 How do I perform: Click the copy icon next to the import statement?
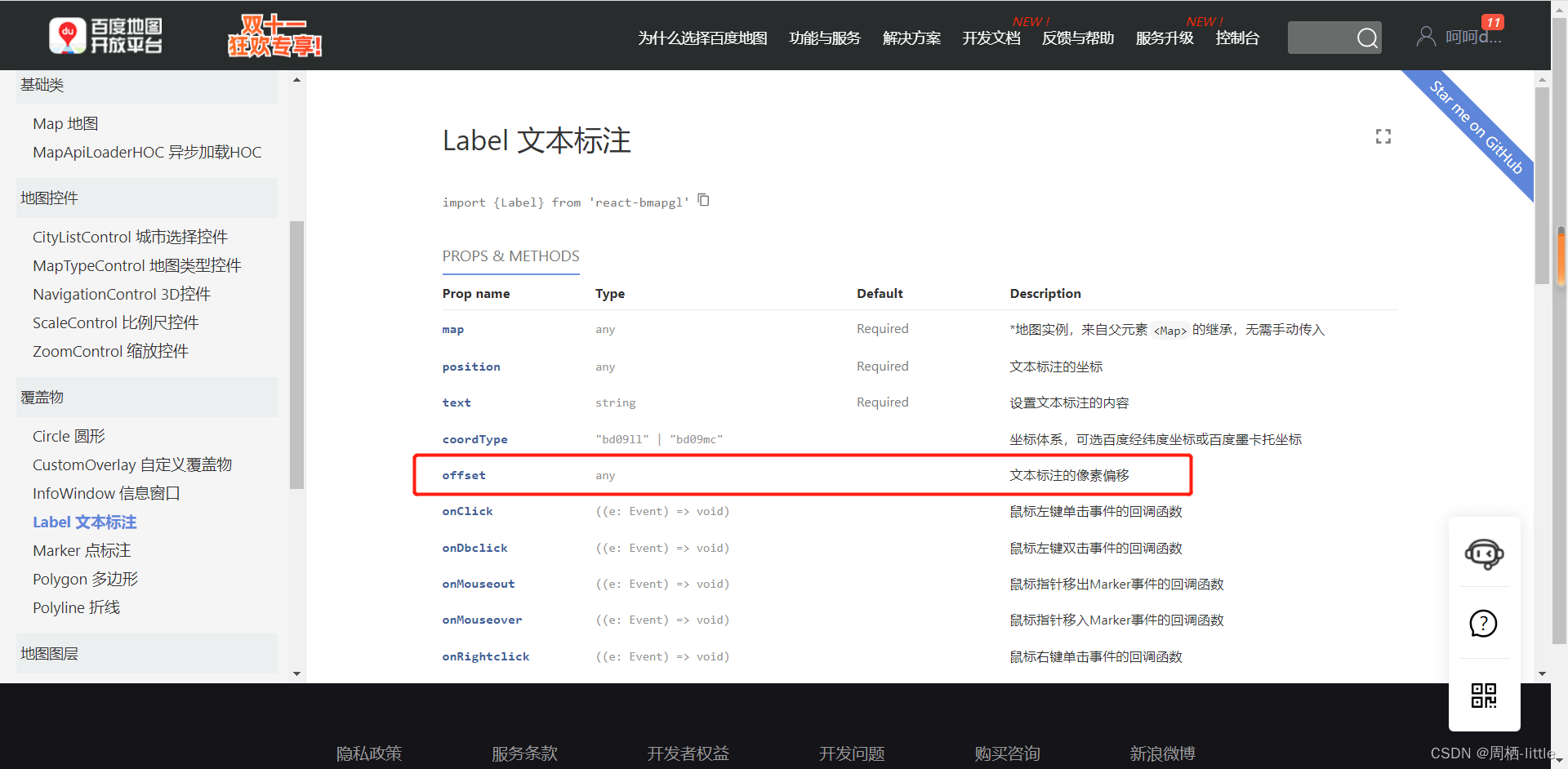pyautogui.click(x=703, y=200)
